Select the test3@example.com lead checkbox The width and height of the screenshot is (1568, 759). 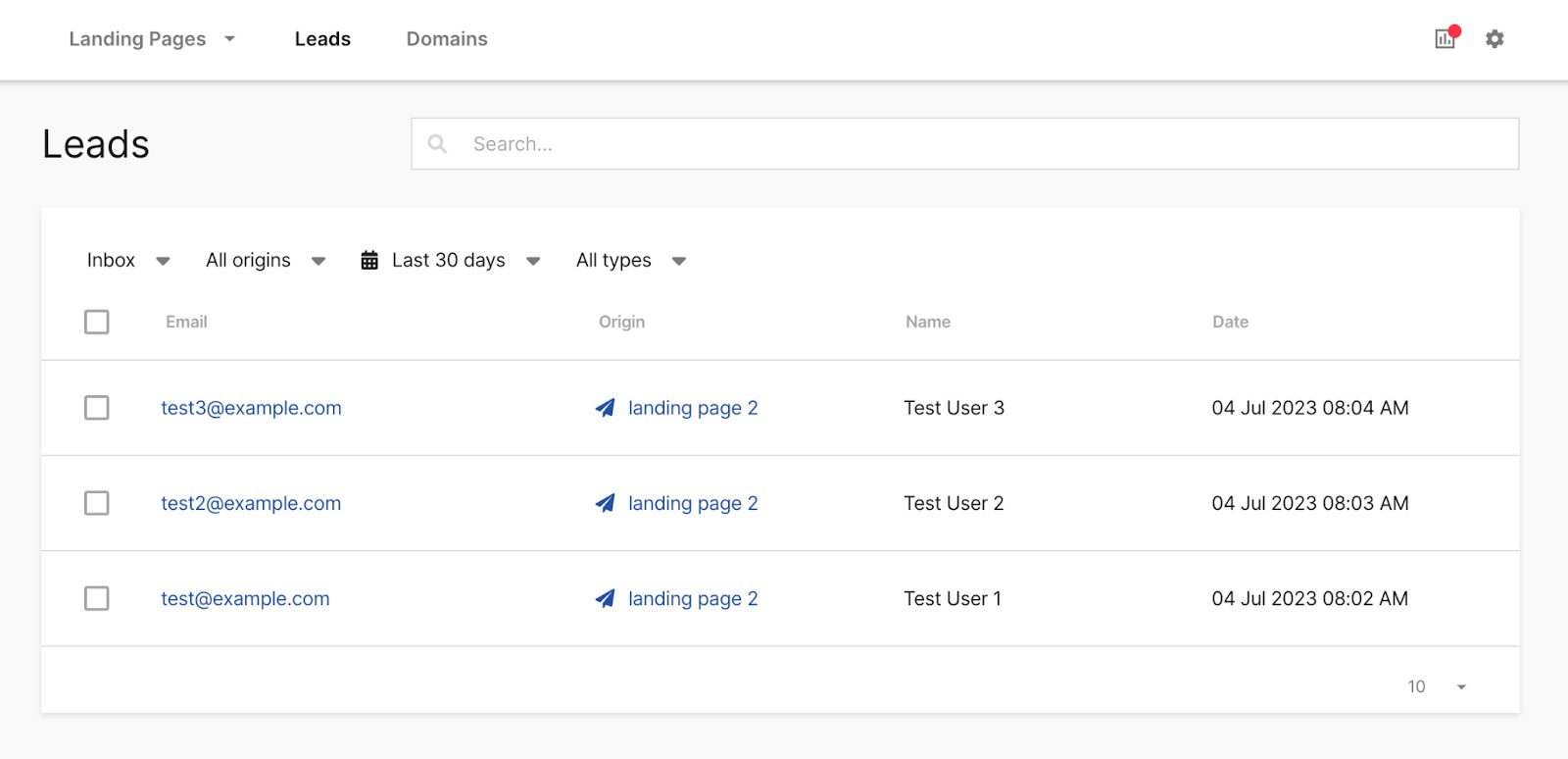(97, 408)
